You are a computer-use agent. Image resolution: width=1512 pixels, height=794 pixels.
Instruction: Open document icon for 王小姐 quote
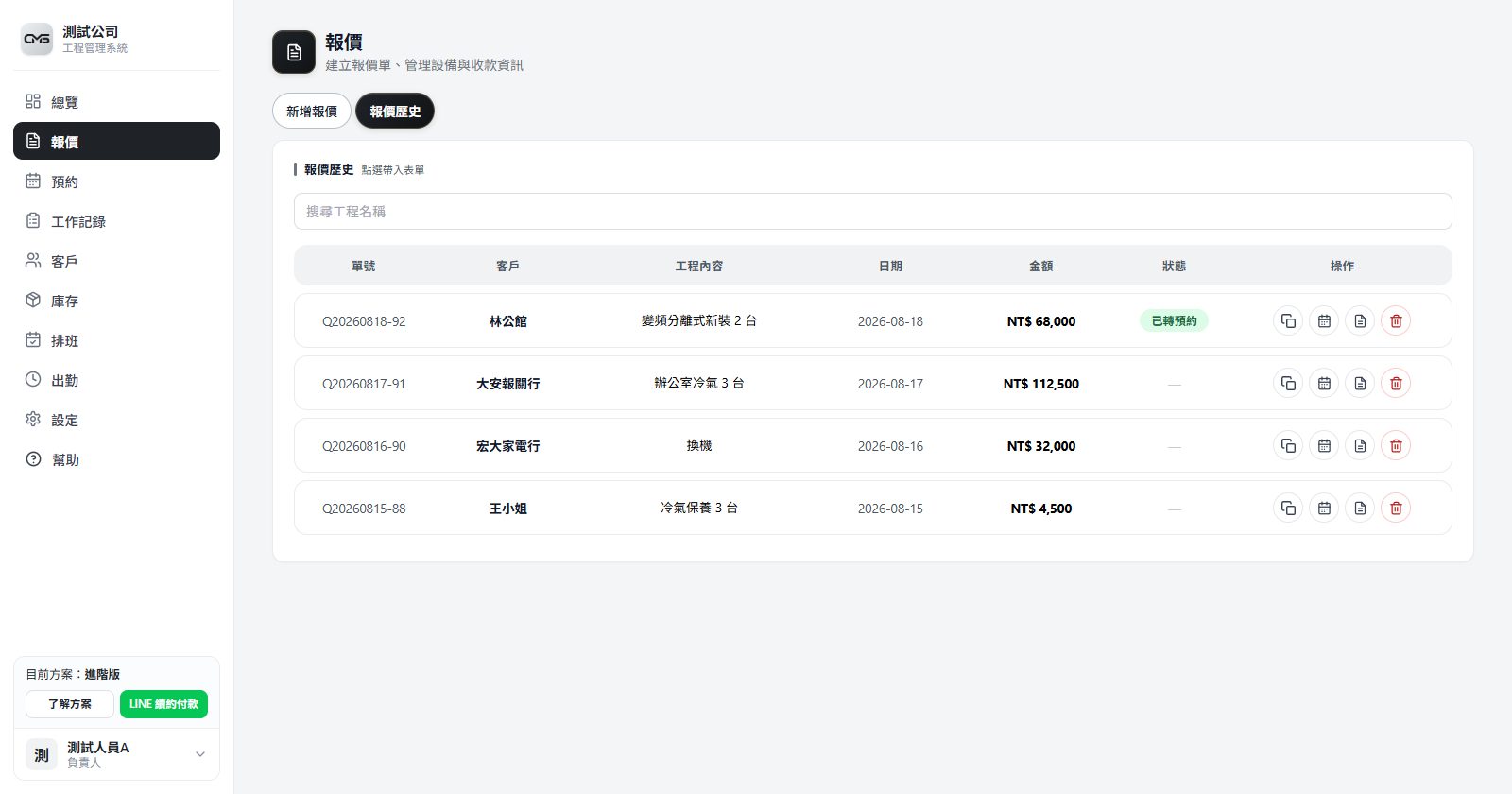(x=1360, y=509)
